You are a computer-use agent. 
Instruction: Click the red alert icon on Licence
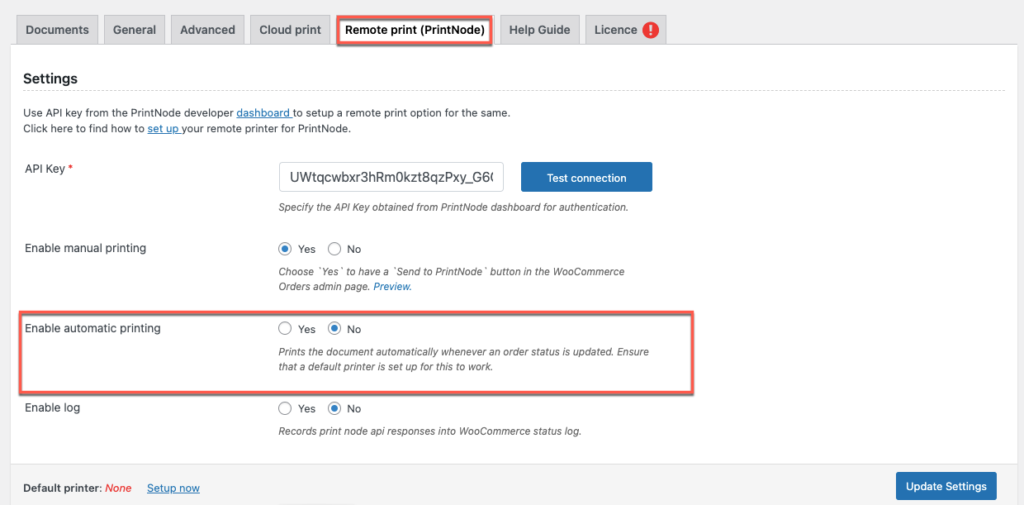tap(650, 30)
